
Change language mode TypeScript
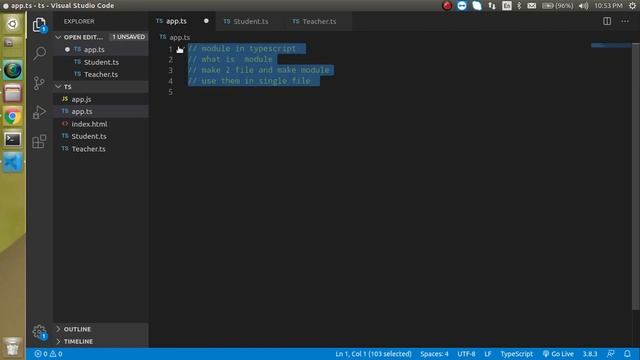pos(516,354)
